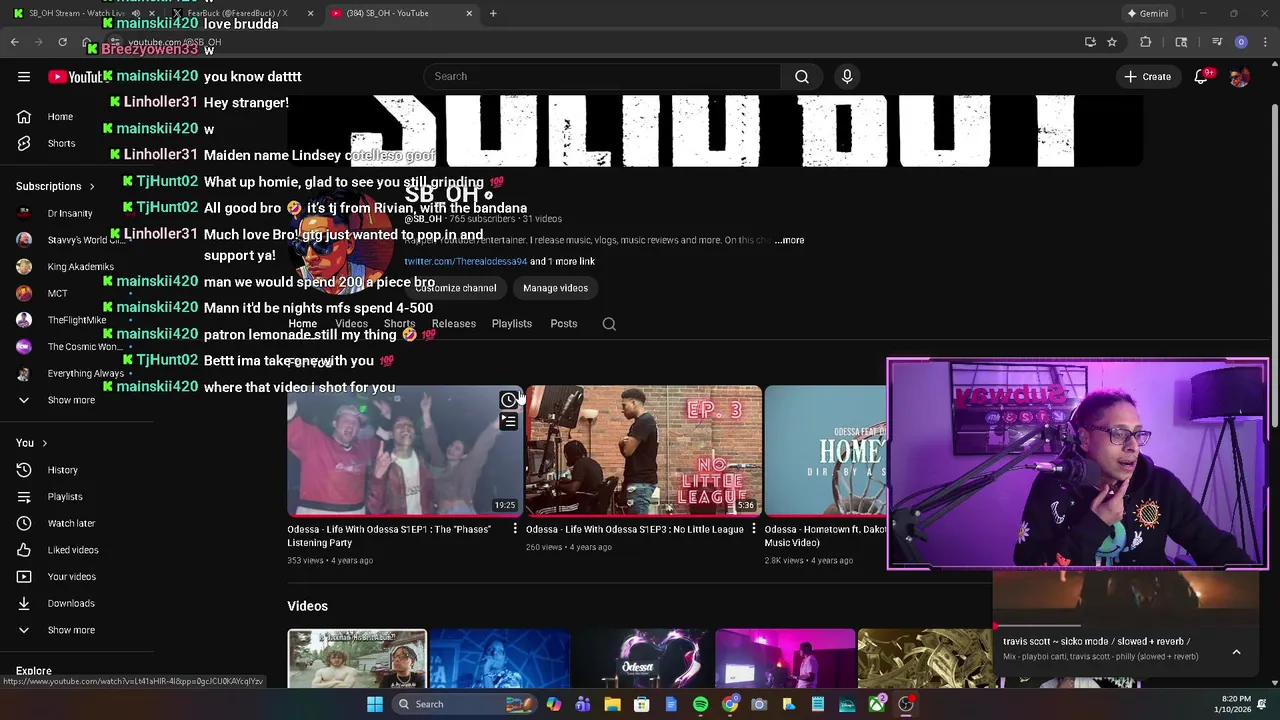Open options for Listening Party video
The width and height of the screenshot is (1280, 720).
pos(515,529)
